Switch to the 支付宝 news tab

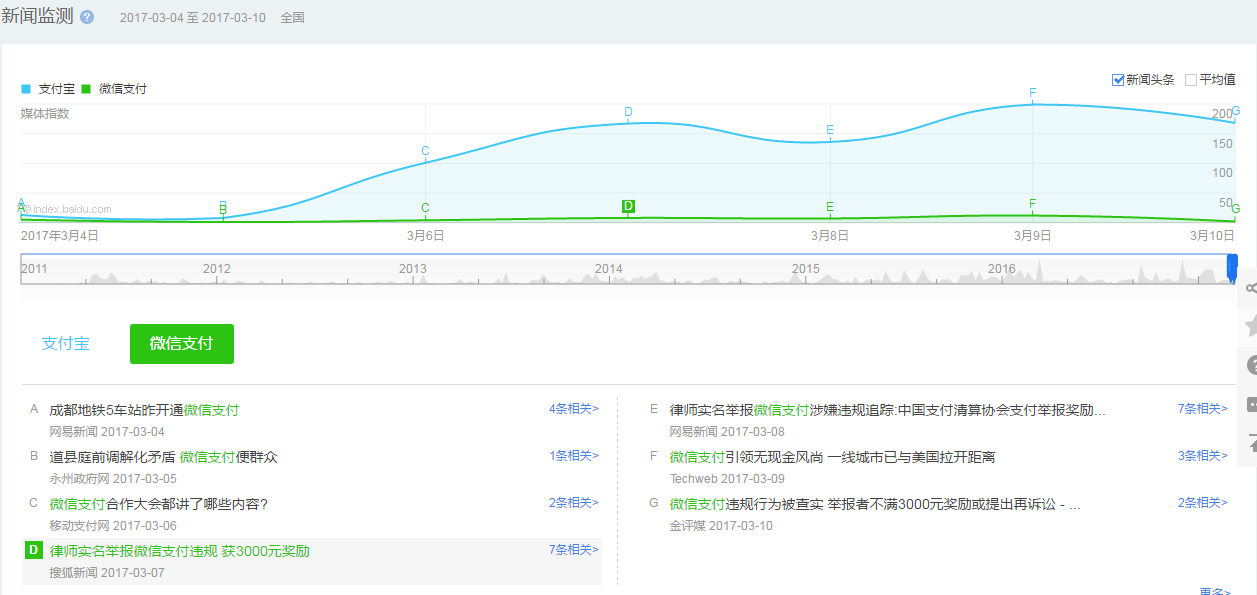coord(65,343)
